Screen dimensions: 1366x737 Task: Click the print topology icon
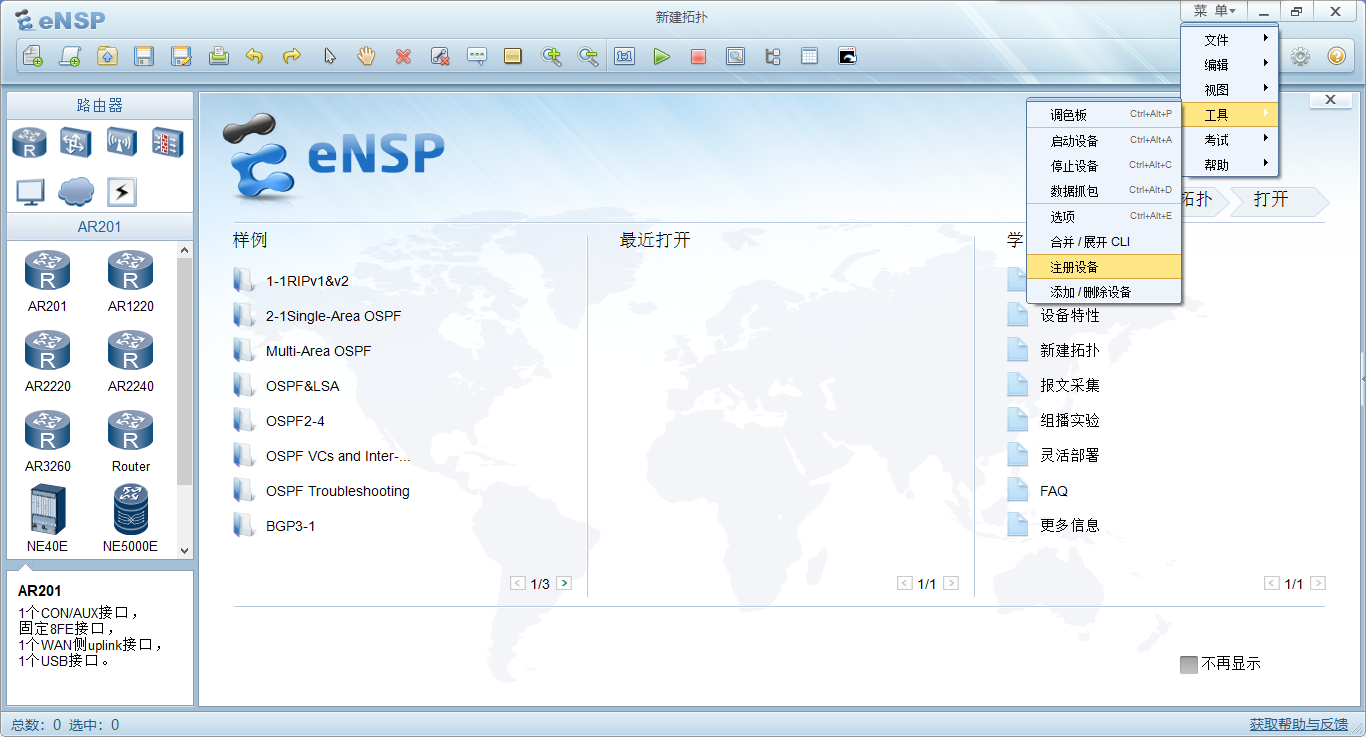click(x=218, y=57)
